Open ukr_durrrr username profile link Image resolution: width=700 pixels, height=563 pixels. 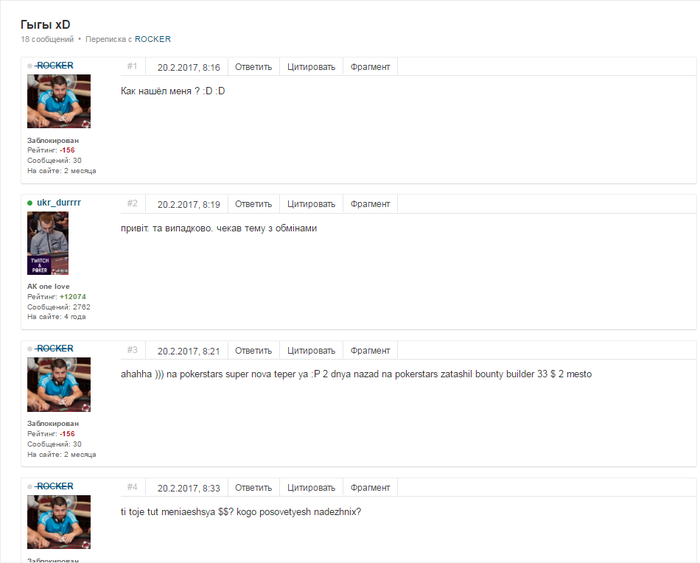pyautogui.click(x=58, y=203)
